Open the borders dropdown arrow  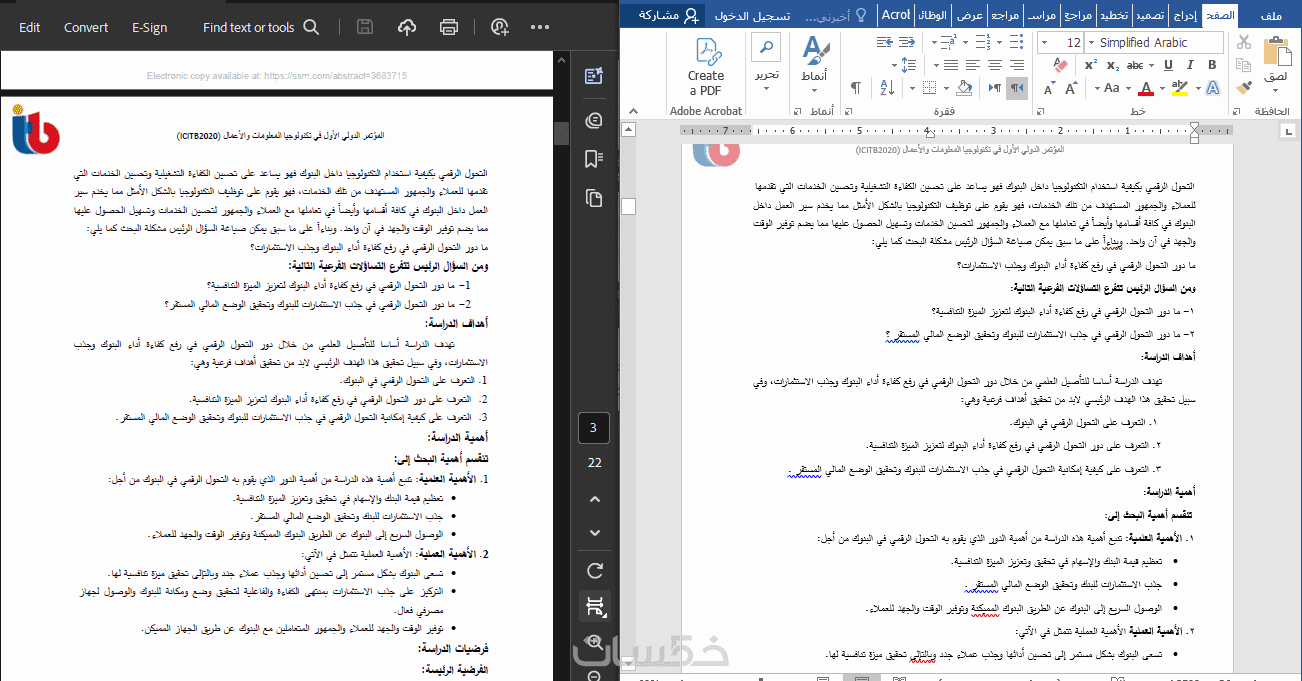point(912,88)
